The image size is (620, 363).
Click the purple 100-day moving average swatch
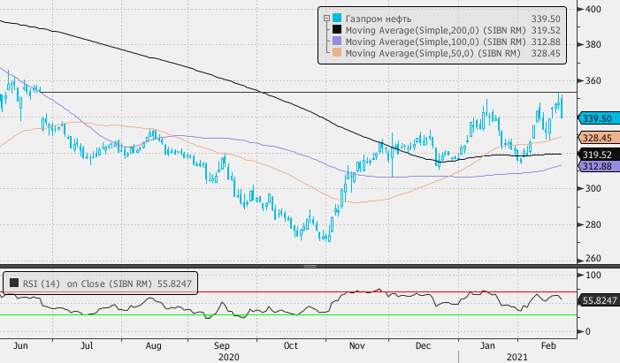click(x=337, y=41)
